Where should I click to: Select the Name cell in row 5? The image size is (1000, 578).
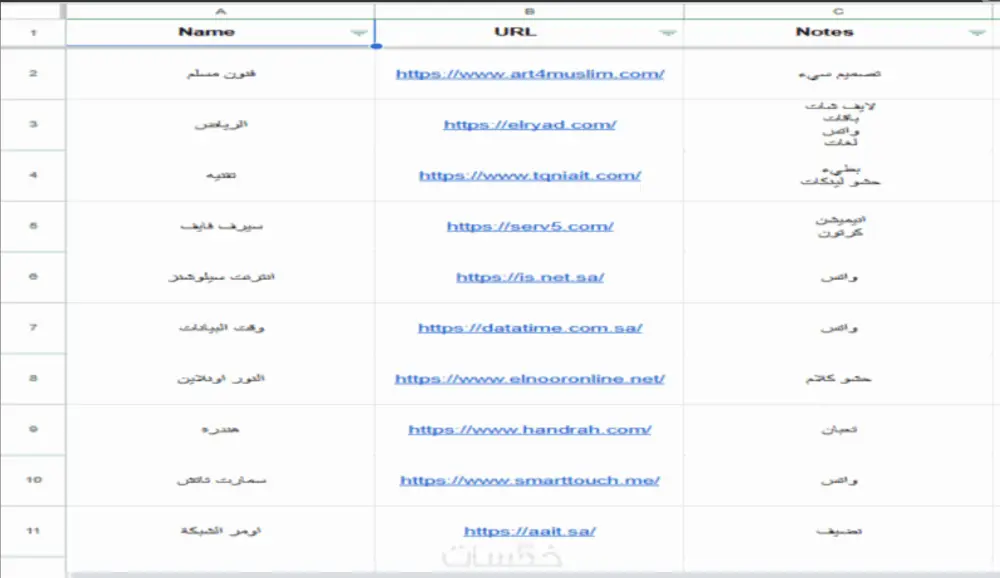(x=221, y=225)
